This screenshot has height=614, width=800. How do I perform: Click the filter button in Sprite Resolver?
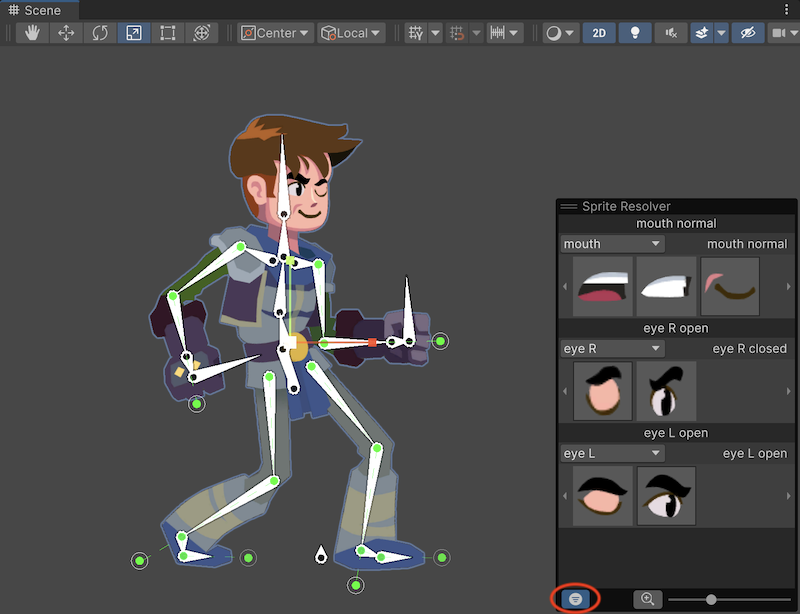pyautogui.click(x=575, y=598)
